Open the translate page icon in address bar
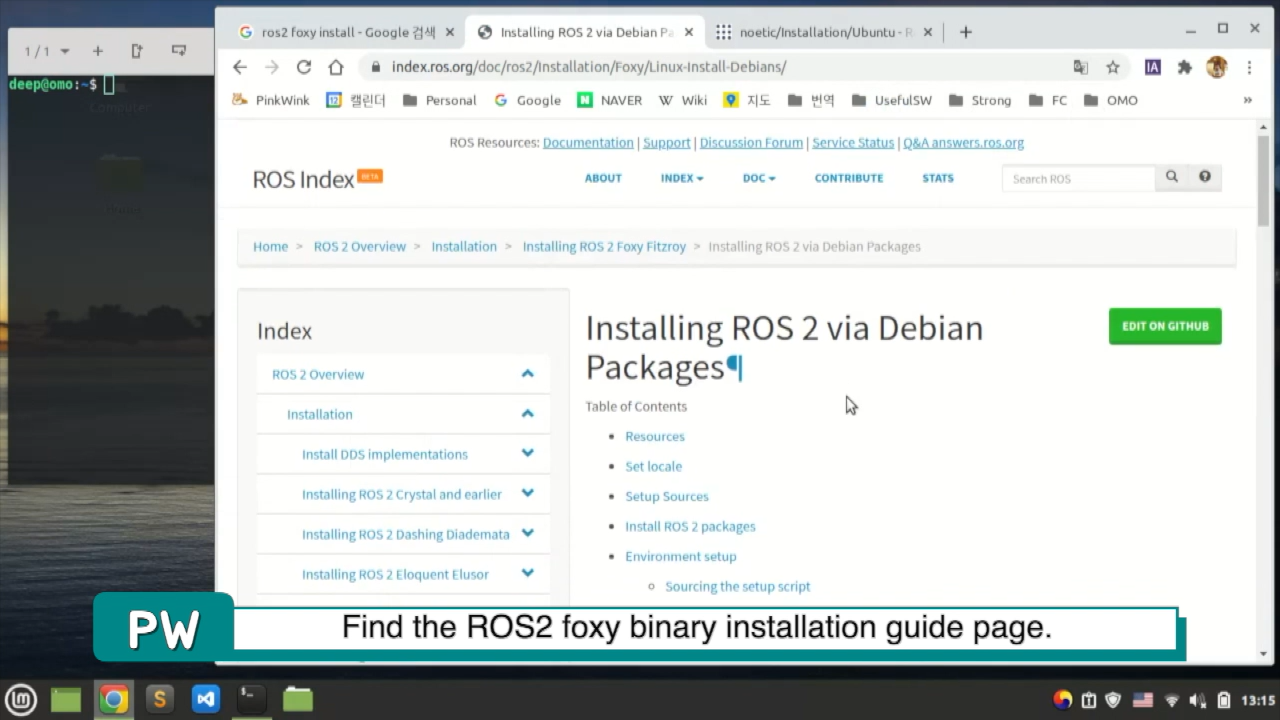The height and width of the screenshot is (720, 1280). (1081, 67)
